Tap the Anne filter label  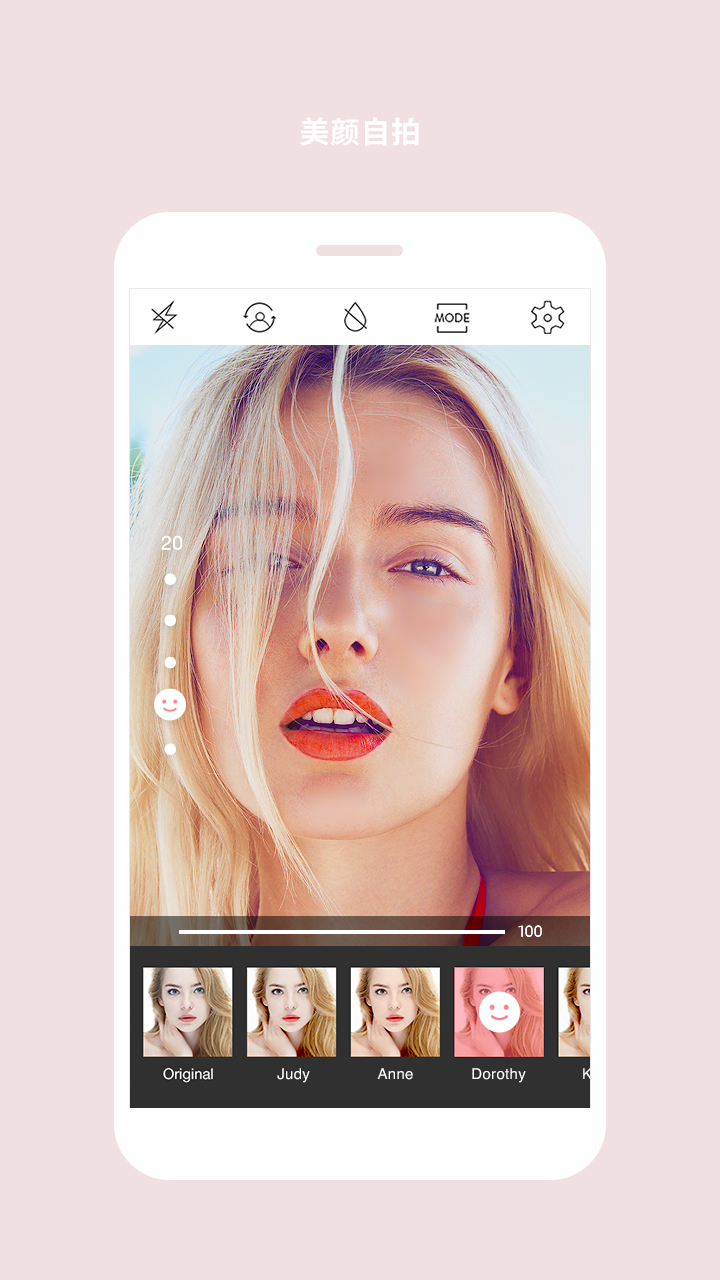(395, 1074)
